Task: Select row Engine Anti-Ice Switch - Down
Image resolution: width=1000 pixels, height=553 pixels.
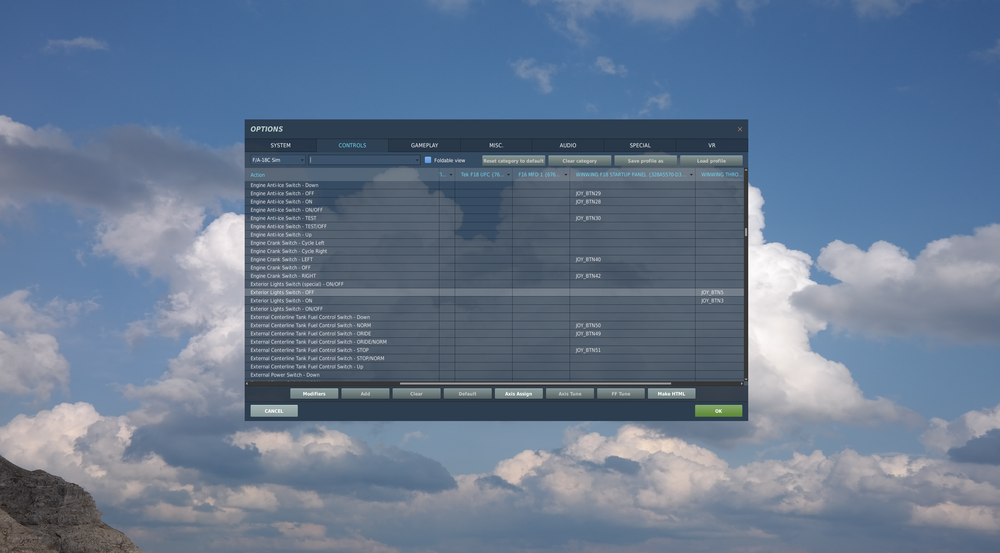Action: pos(495,185)
